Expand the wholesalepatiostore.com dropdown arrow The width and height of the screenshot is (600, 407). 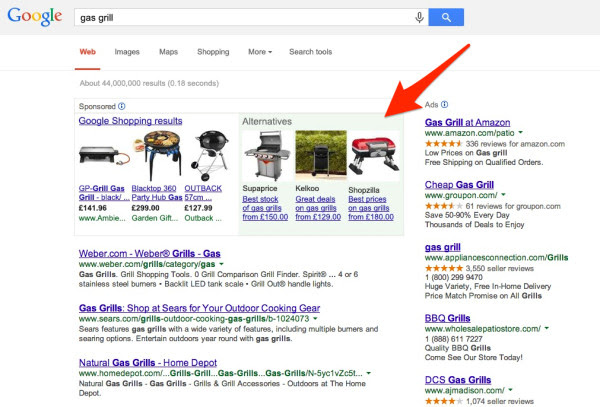pyautogui.click(x=547, y=328)
